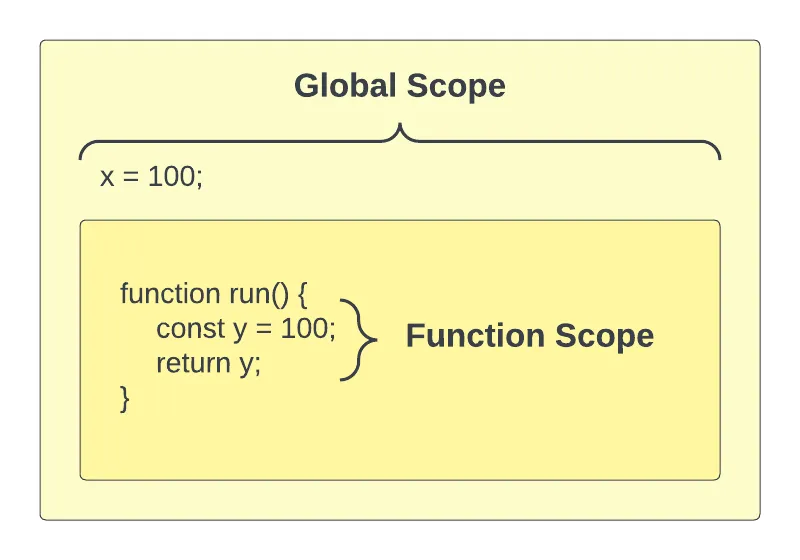800x560 pixels.
Task: Click the "return y;" statement
Action: click(x=208, y=362)
